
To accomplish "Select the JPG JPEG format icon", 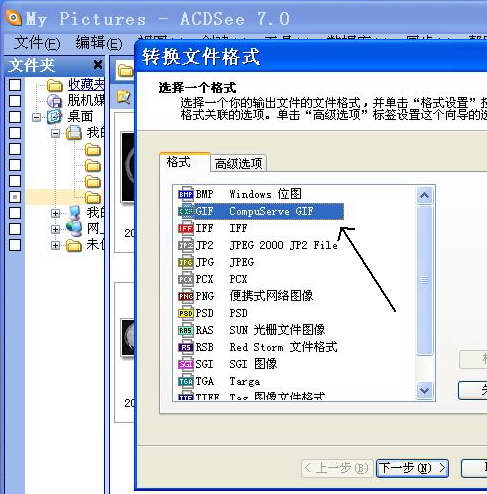I will tap(186, 262).
